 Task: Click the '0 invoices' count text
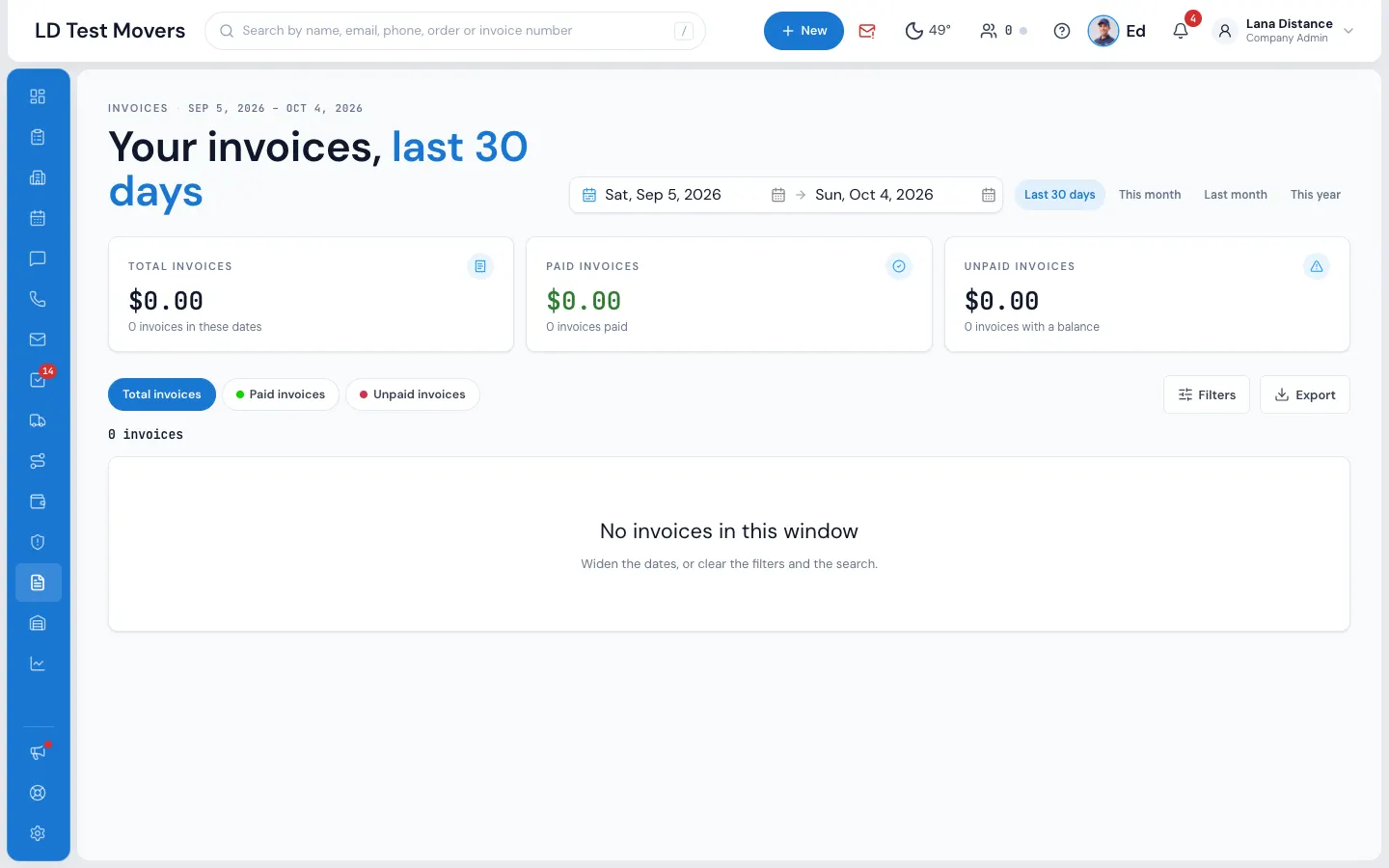146,435
